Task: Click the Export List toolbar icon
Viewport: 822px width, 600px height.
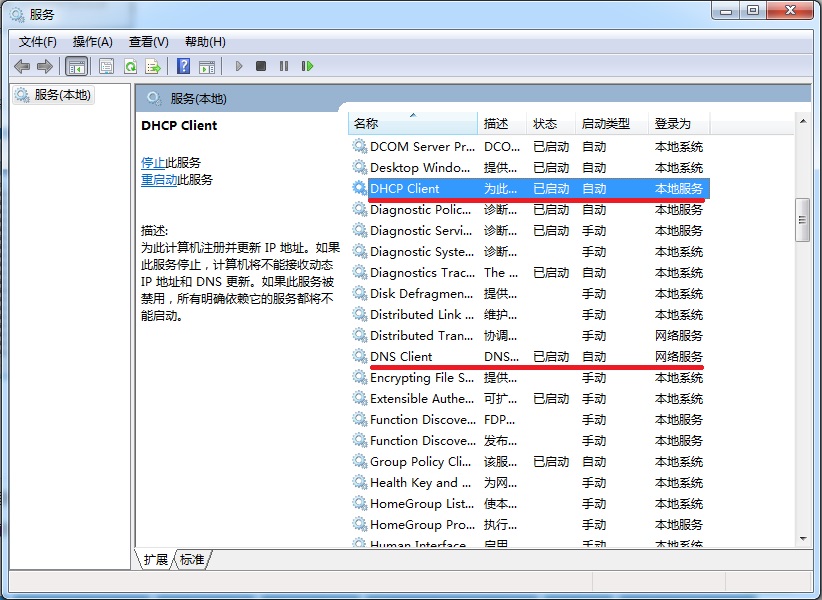Action: 153,67
